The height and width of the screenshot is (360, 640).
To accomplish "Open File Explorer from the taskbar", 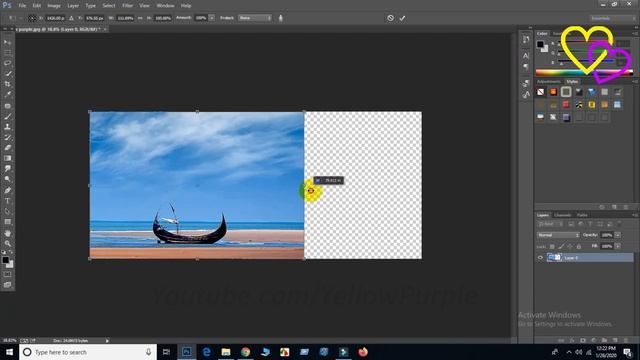I will 226,352.
